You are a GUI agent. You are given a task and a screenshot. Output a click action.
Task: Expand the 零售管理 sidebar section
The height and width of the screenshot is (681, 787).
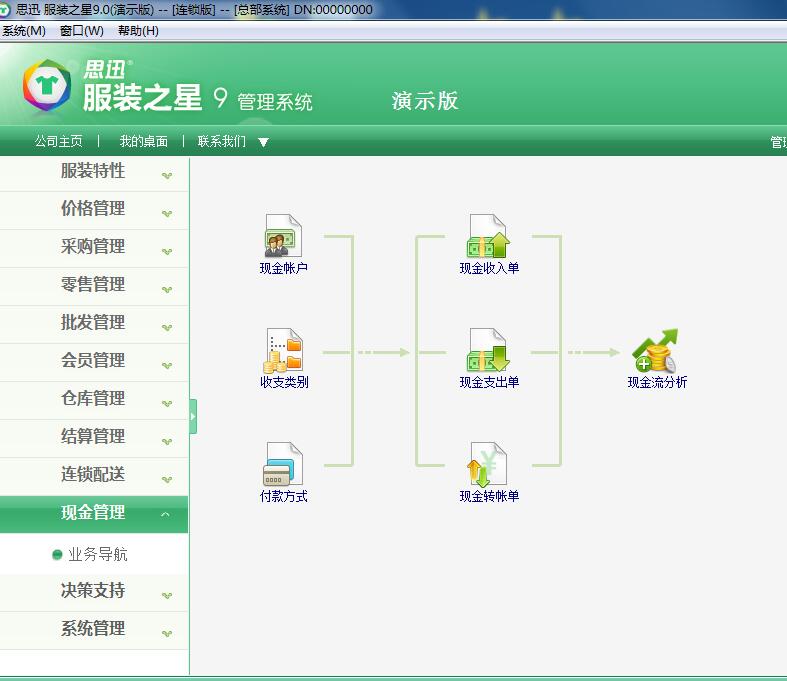[94, 286]
